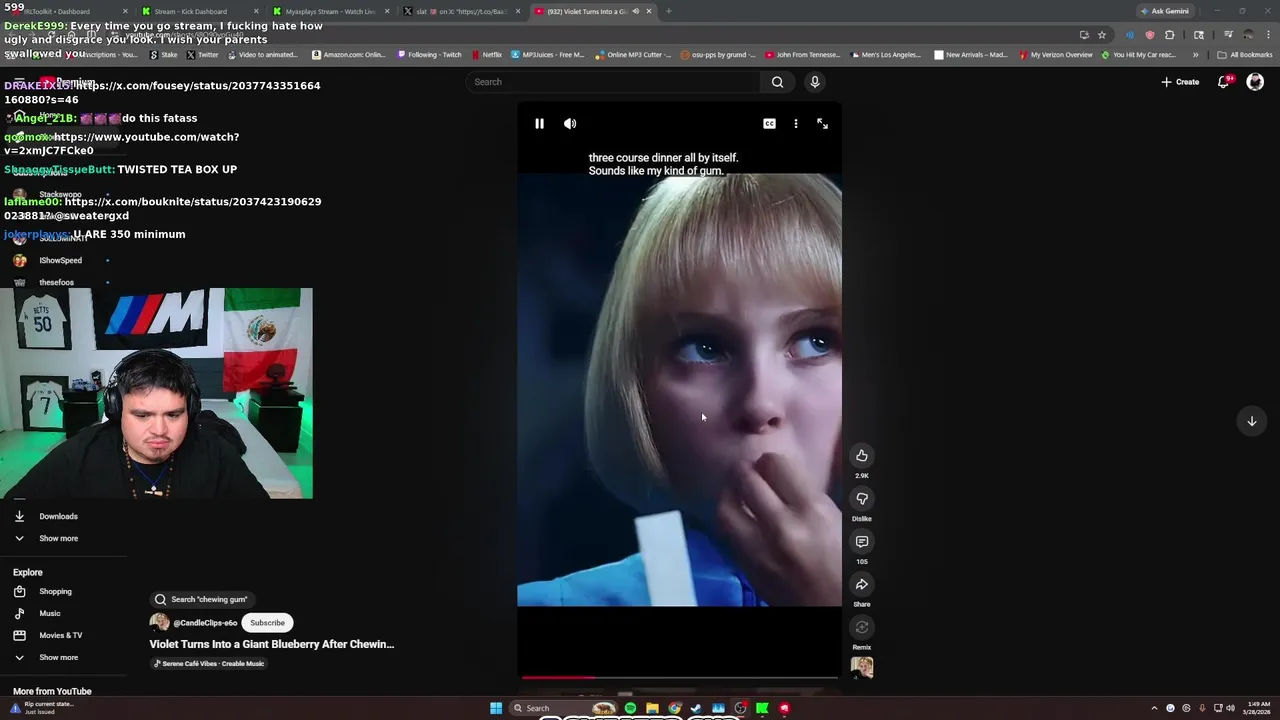Open My Verizon Overview bookmark
Image resolution: width=1280 pixels, height=720 pixels.
(x=1055, y=55)
